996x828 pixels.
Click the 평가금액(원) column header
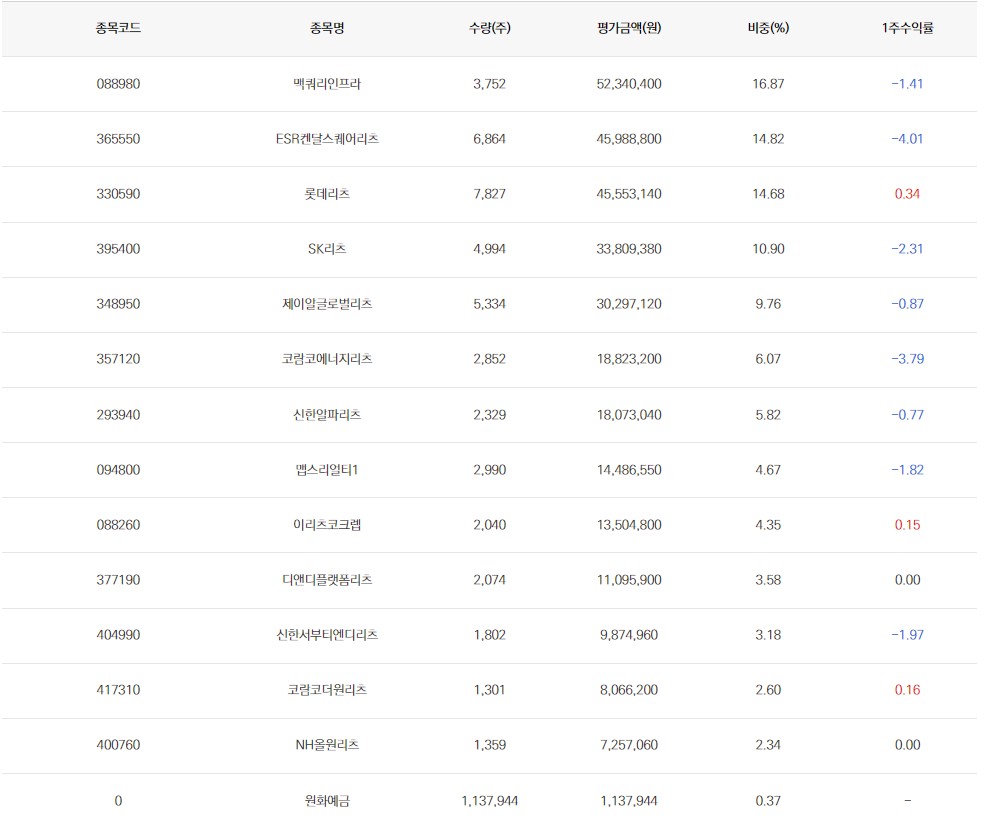click(x=629, y=28)
